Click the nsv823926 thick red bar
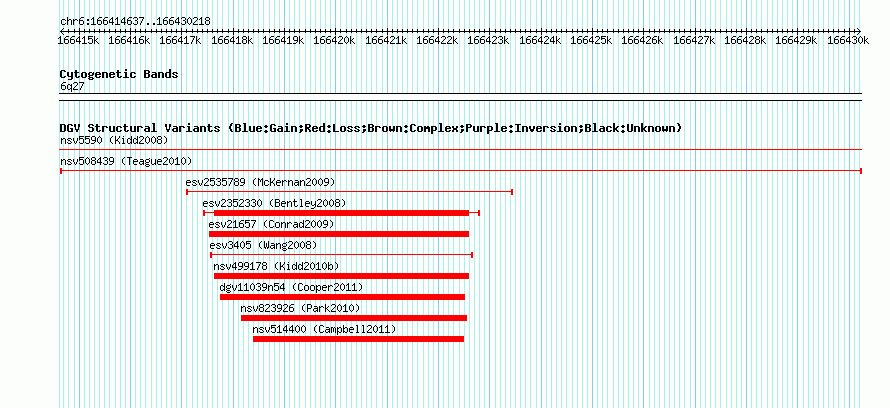 click(x=354, y=318)
